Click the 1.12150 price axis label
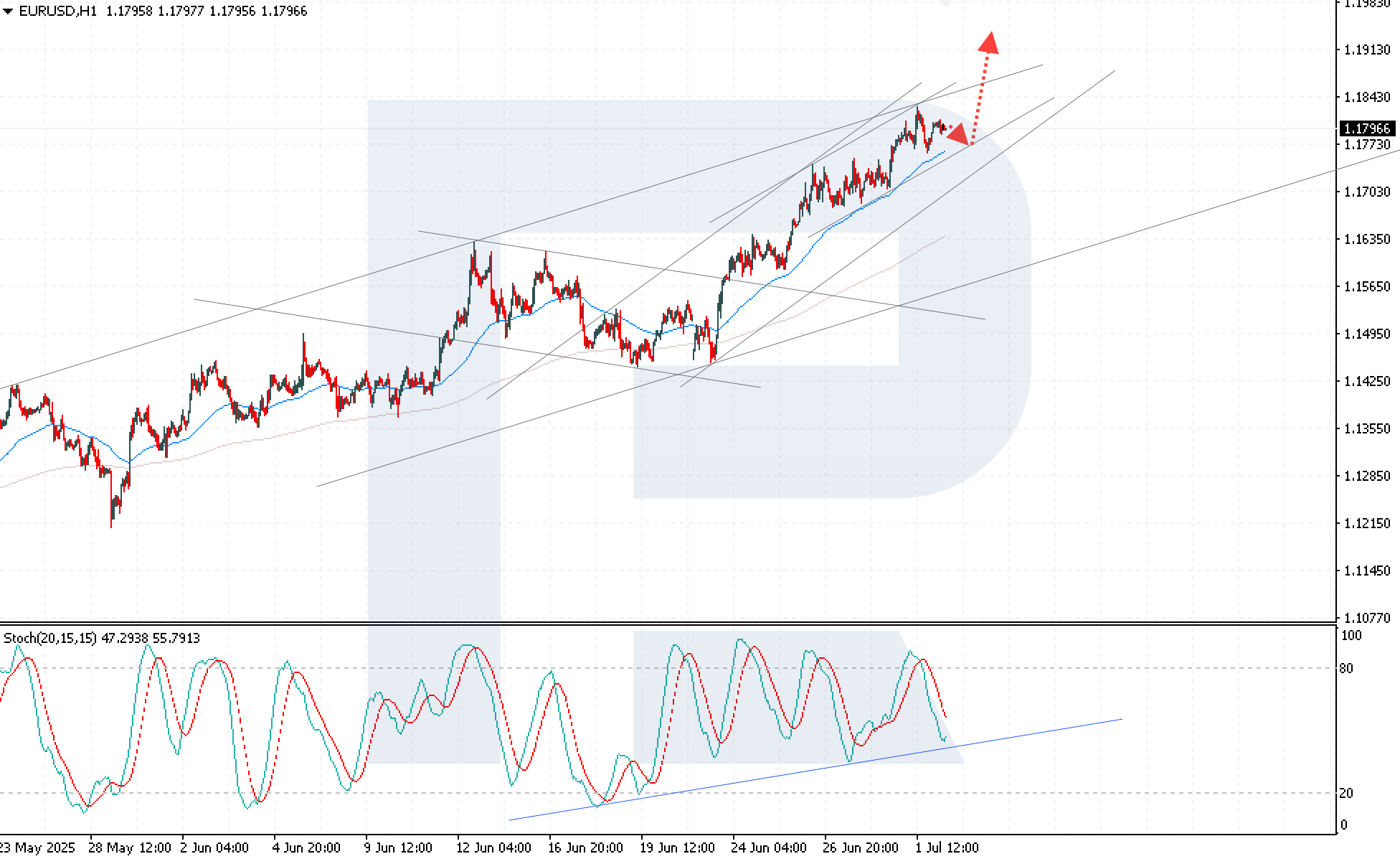 [x=1367, y=523]
